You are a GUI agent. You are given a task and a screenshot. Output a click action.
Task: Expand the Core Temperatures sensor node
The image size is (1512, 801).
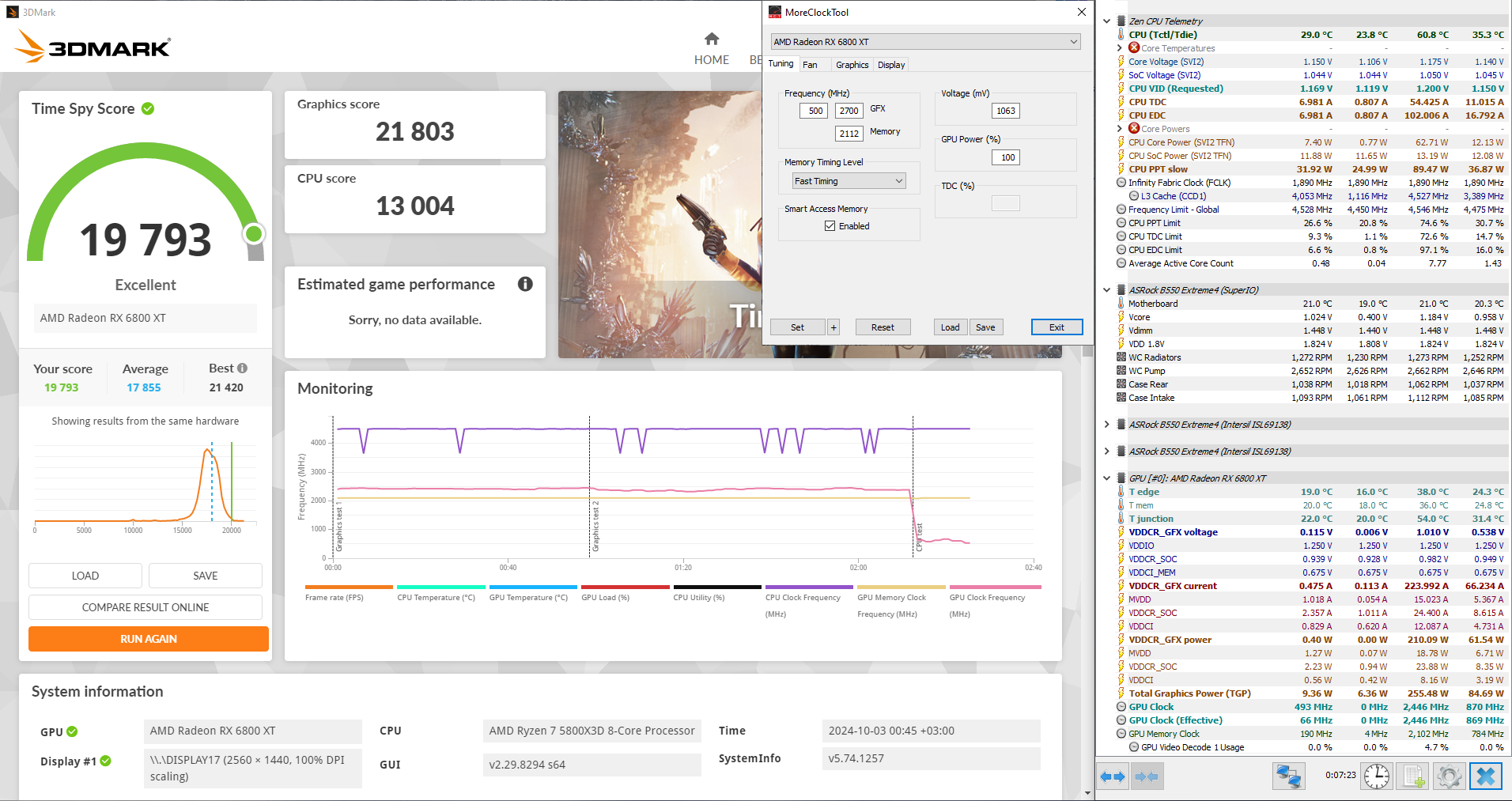point(1119,48)
